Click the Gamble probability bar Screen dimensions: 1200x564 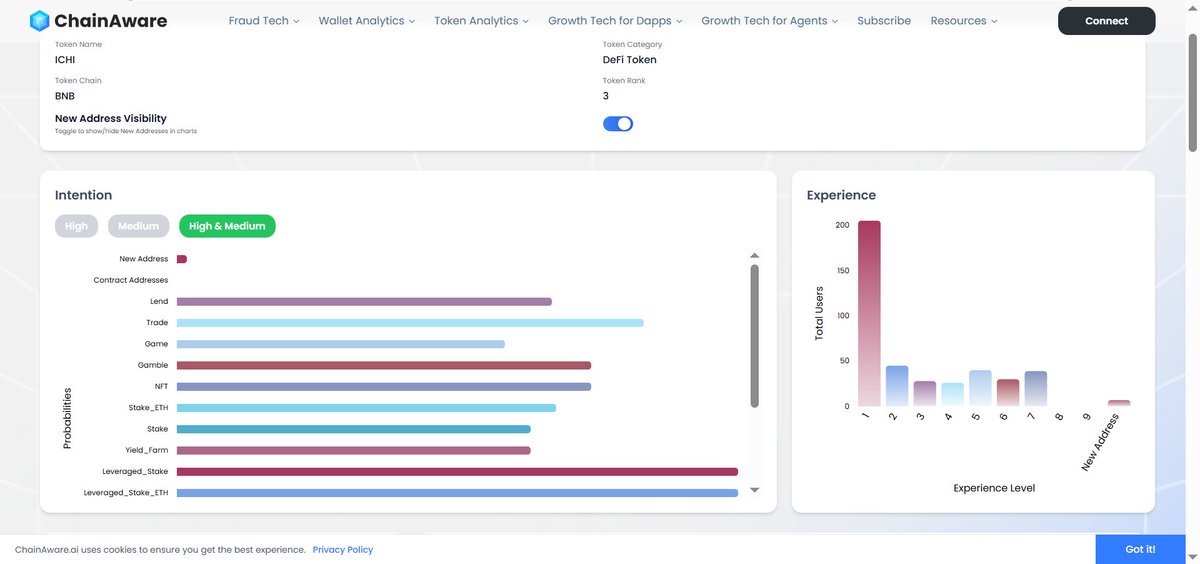click(384, 365)
